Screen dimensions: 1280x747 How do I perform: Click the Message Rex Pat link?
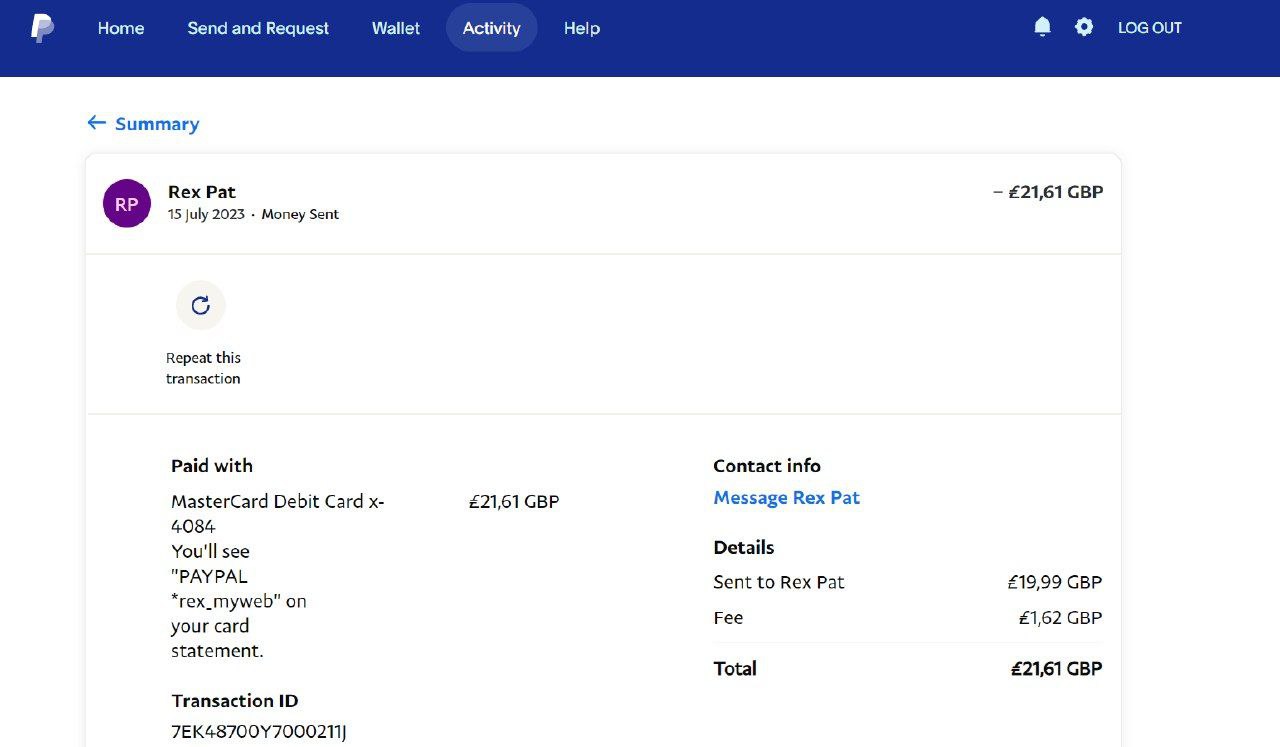[x=786, y=498]
